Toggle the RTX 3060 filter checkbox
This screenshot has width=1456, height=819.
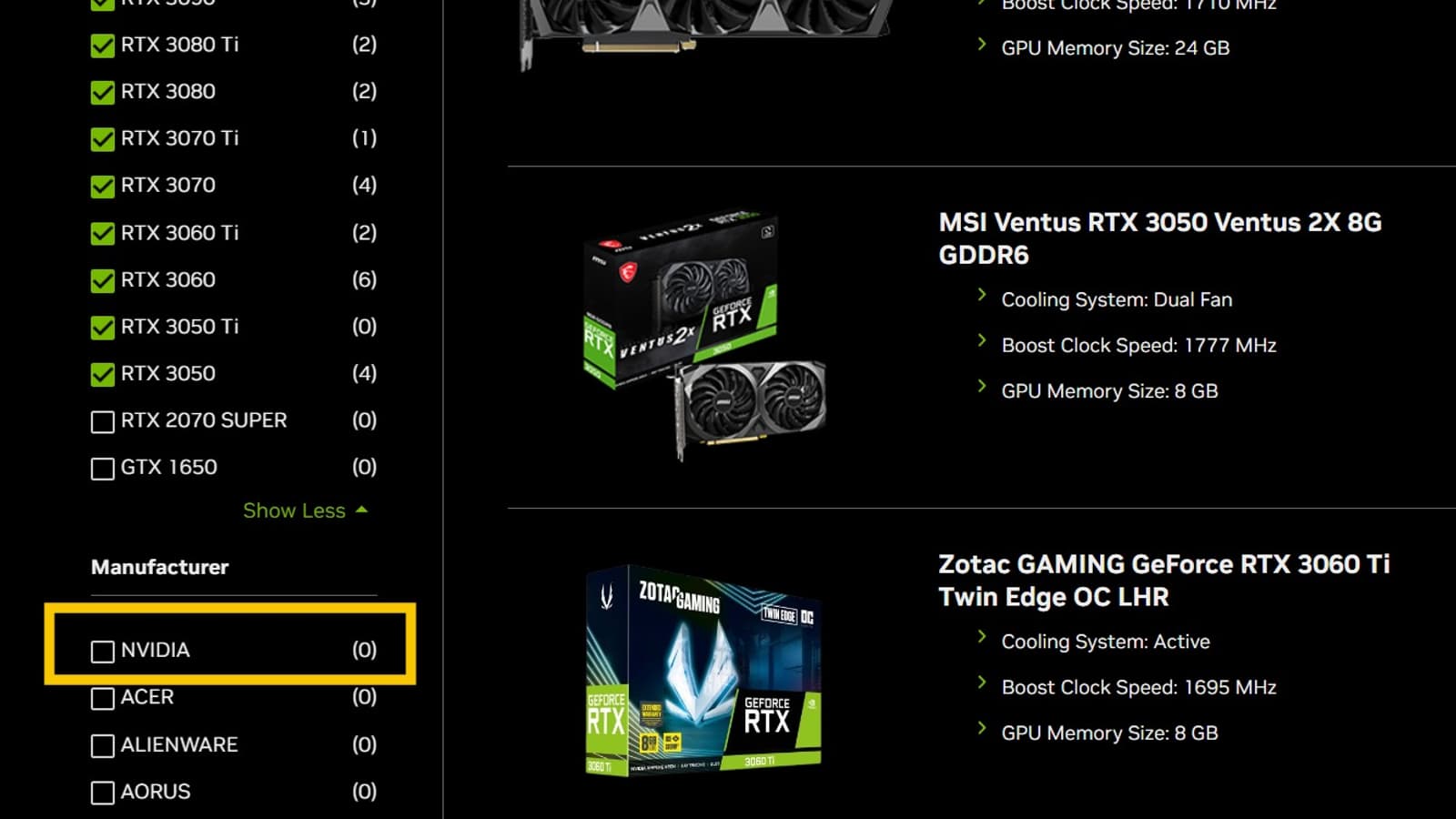pyautogui.click(x=103, y=280)
